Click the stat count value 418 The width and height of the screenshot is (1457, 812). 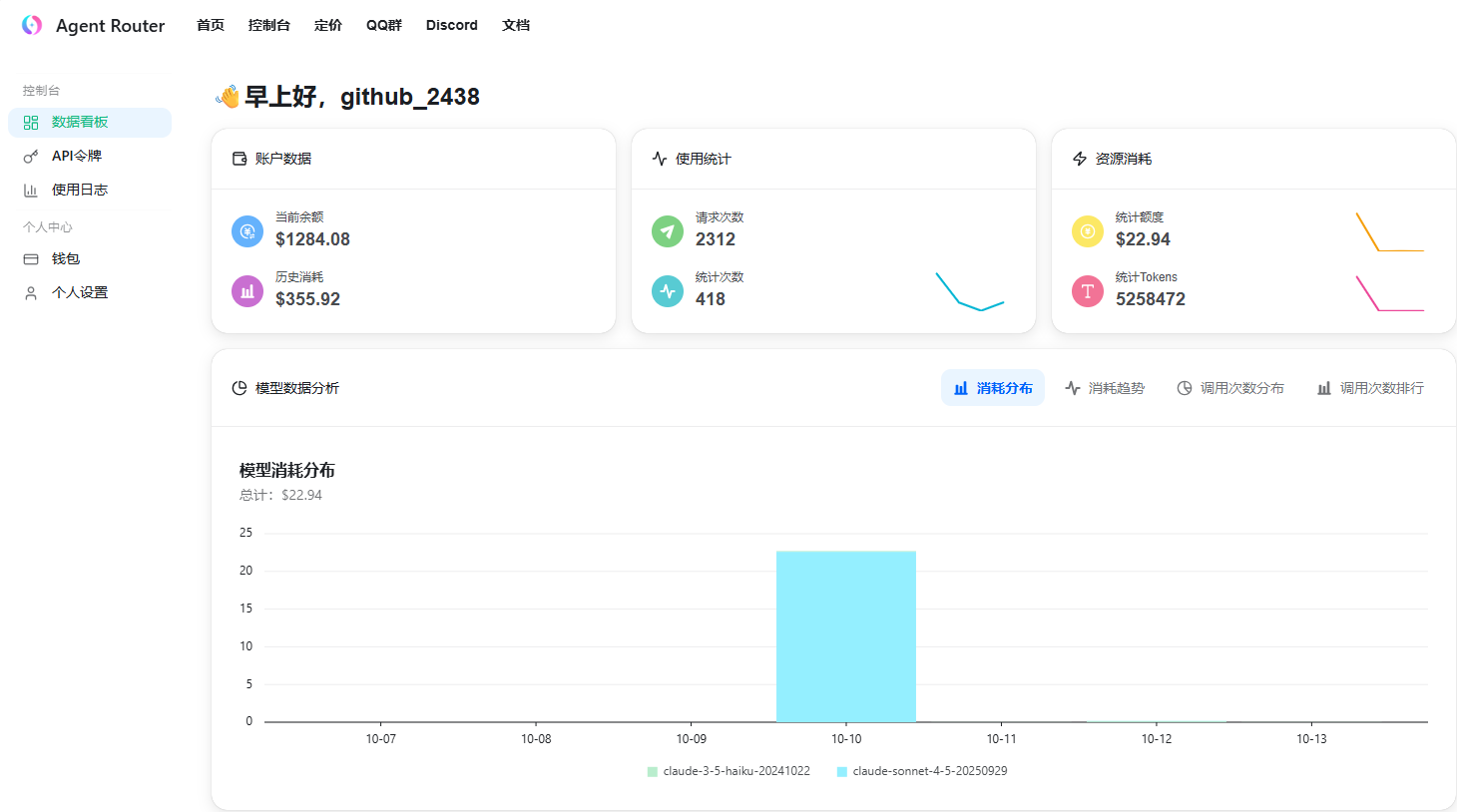click(711, 299)
